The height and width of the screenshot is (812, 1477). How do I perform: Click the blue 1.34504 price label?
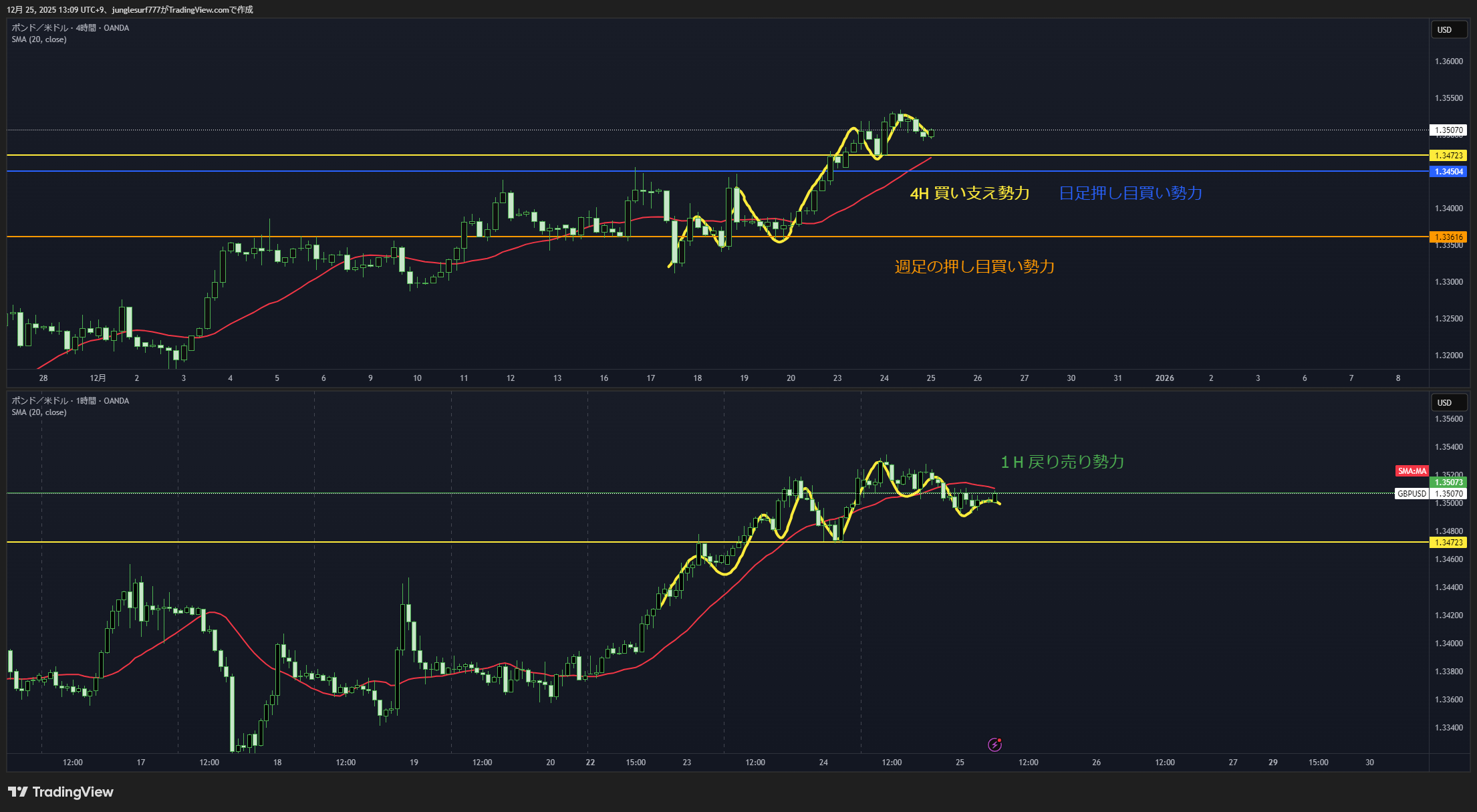click(1448, 172)
